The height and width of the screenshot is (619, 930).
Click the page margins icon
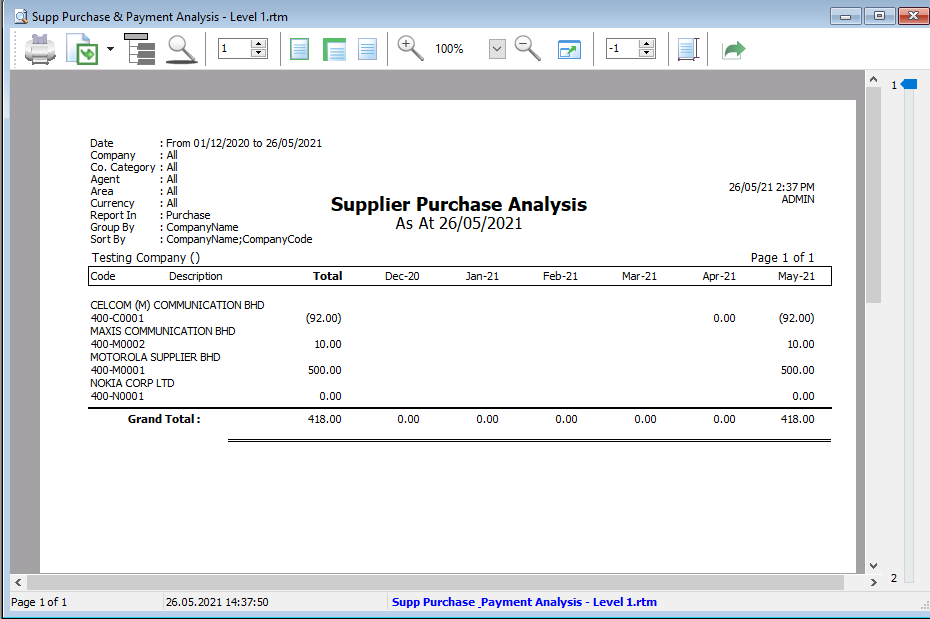[688, 48]
